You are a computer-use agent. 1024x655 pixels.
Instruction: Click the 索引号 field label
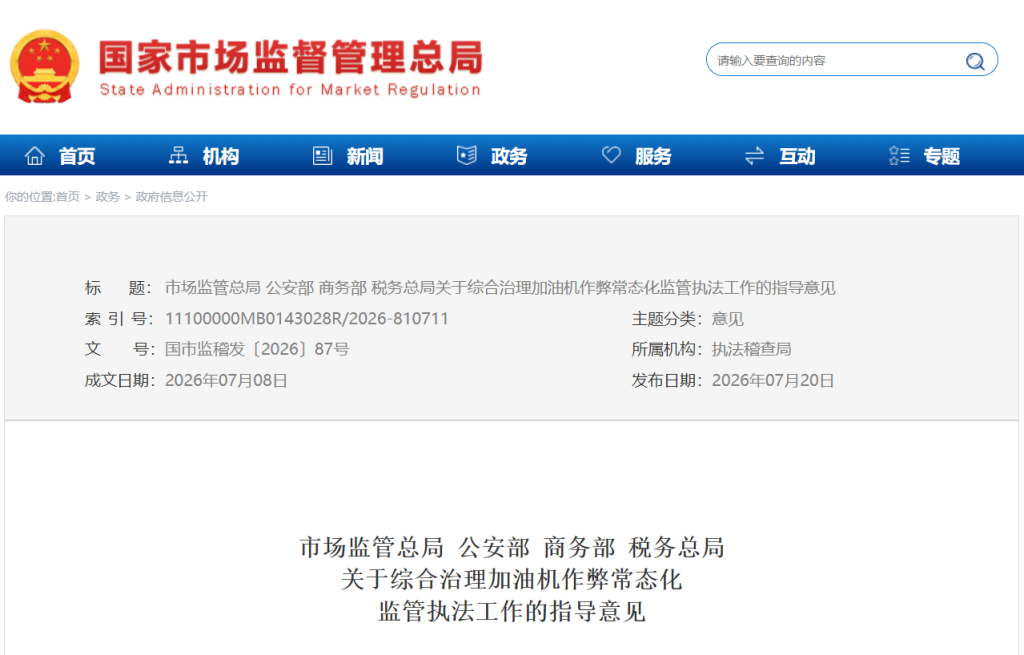[x=118, y=319]
